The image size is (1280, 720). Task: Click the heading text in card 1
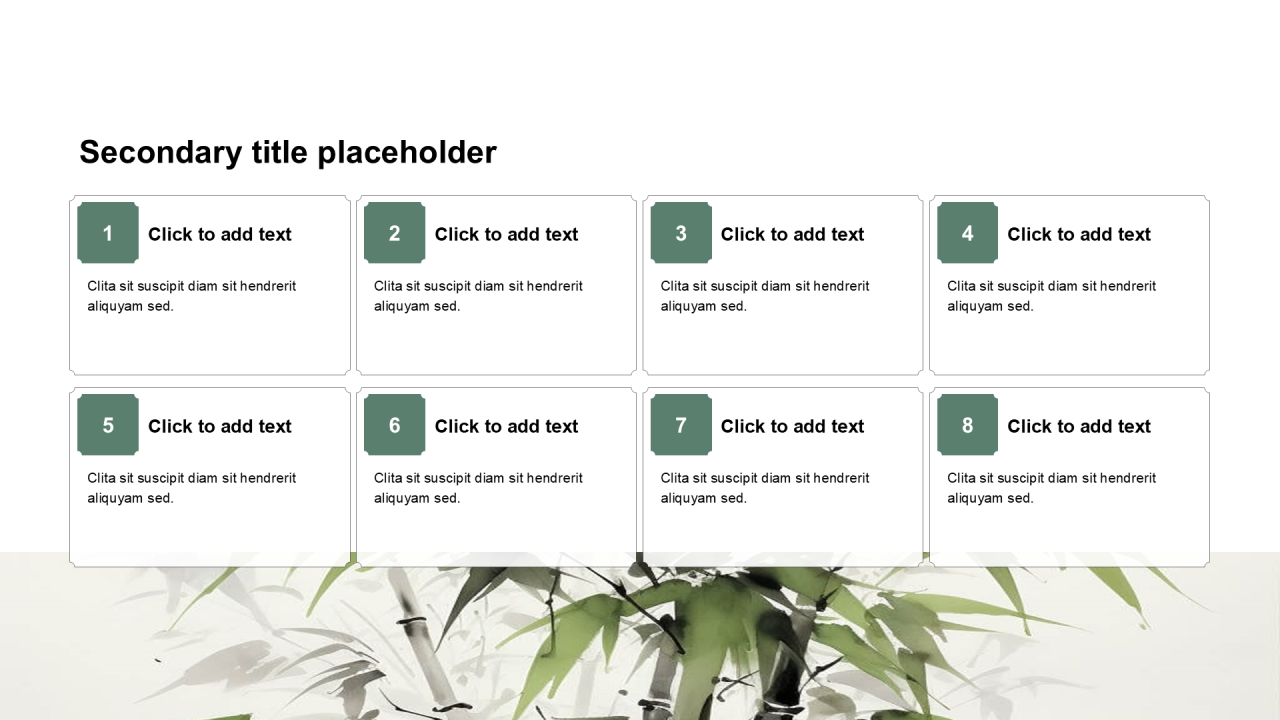point(220,234)
